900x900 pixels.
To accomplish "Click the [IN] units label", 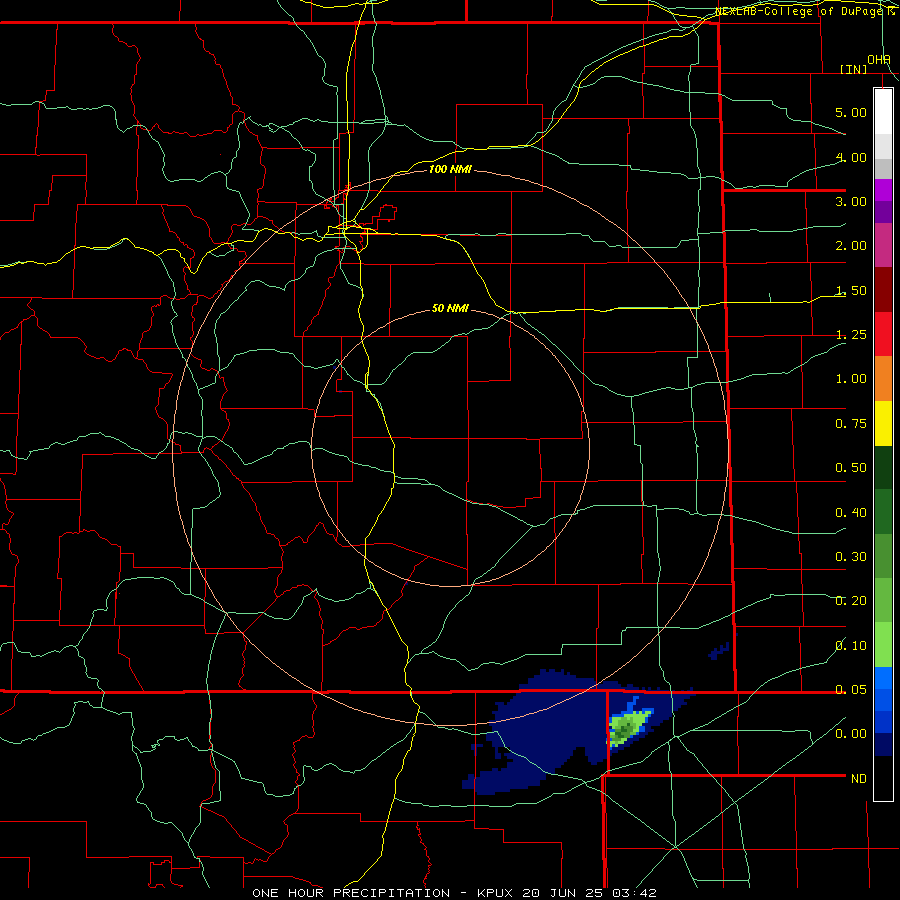I will click(x=854, y=69).
